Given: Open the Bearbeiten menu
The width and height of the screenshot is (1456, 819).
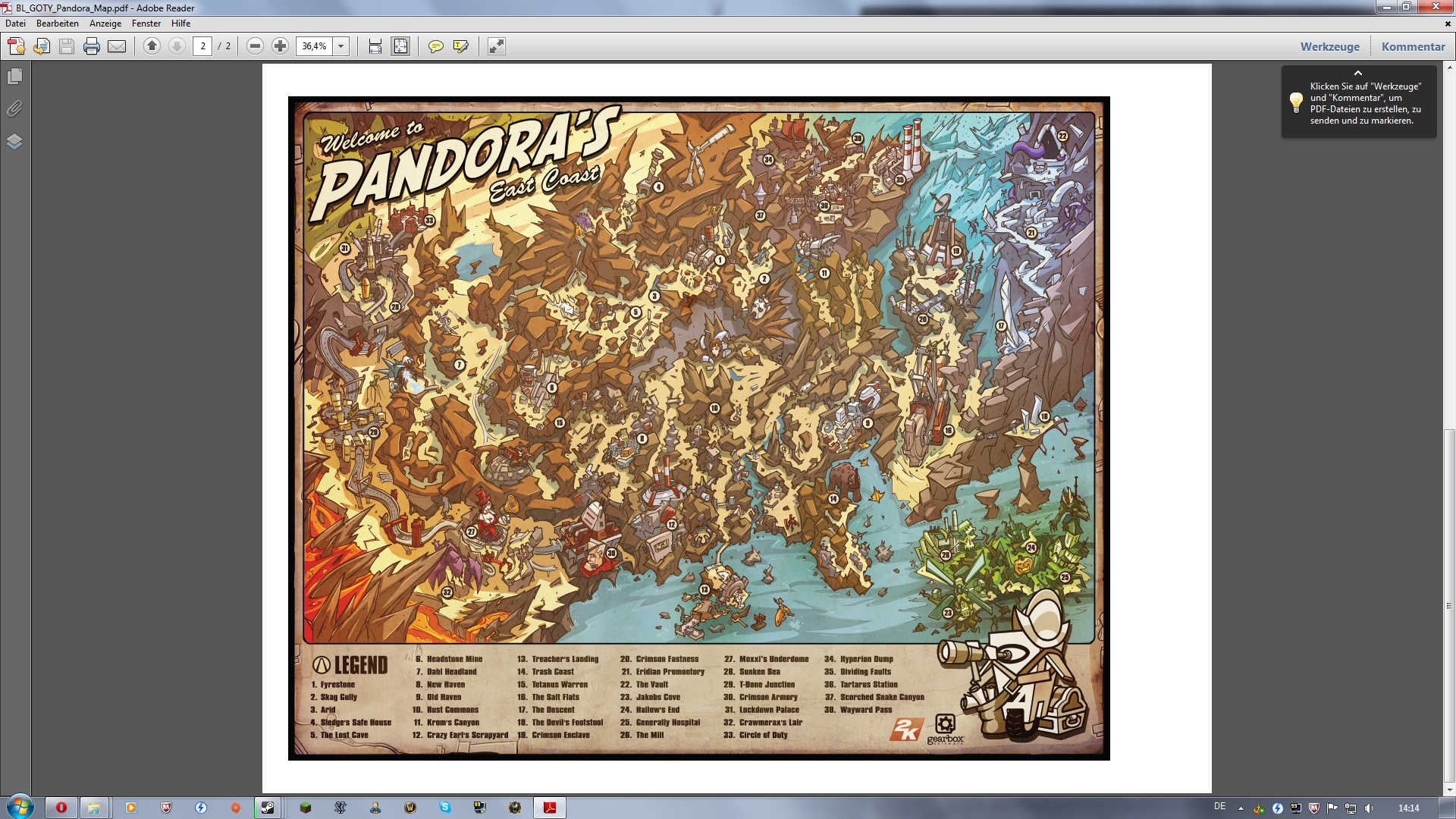Looking at the screenshot, I should 58,24.
